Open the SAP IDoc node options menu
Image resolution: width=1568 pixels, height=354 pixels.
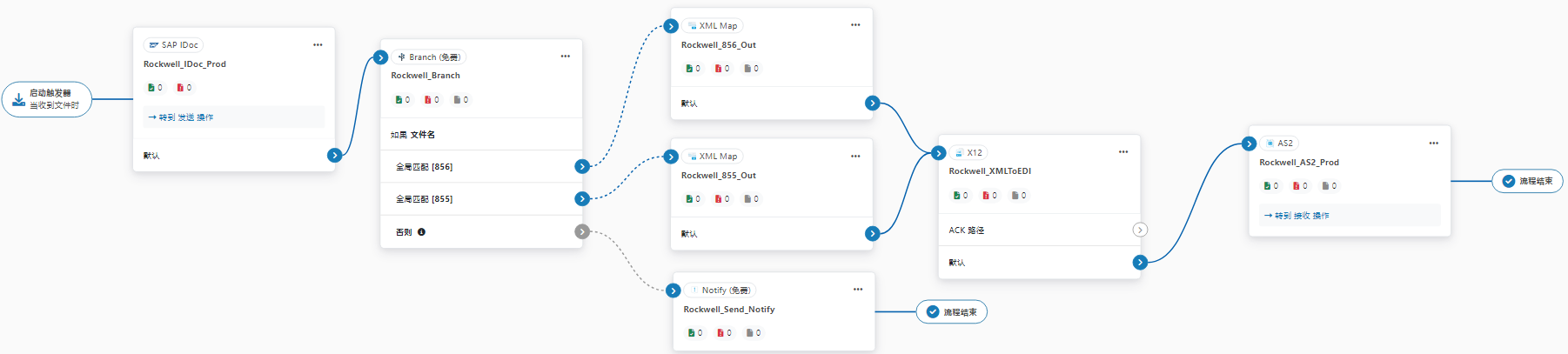pyautogui.click(x=318, y=45)
